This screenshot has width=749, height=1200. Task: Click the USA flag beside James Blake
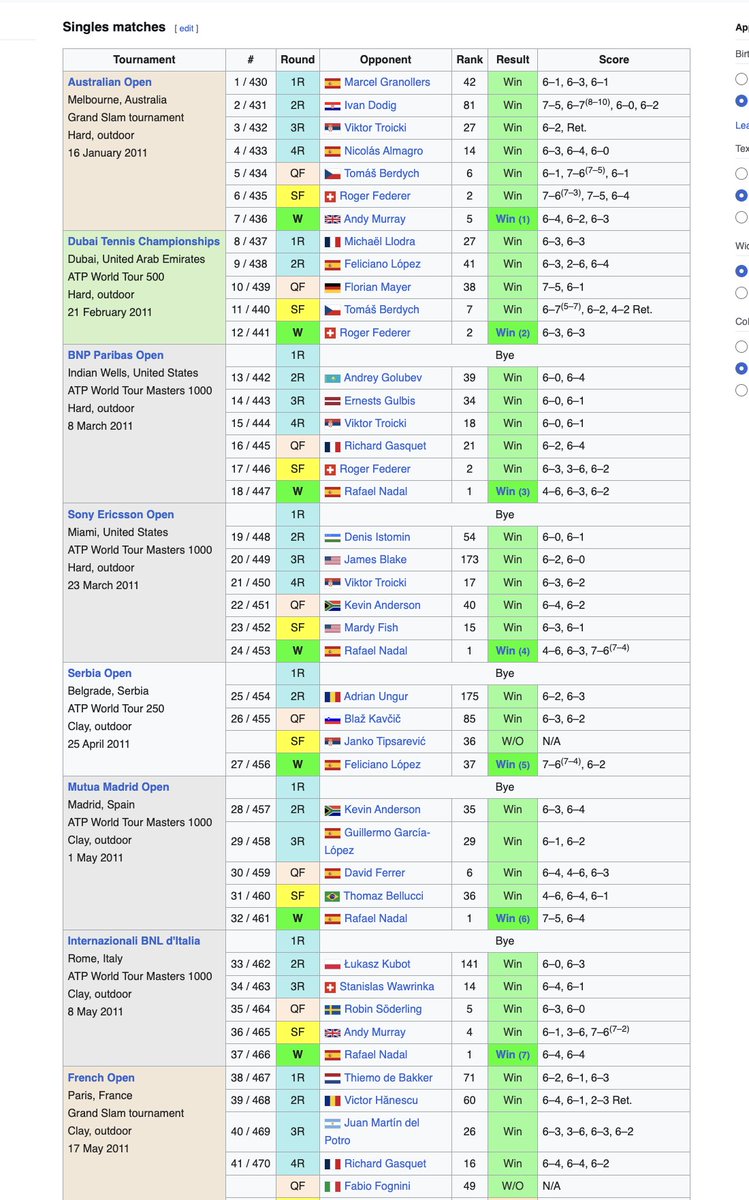pos(332,560)
